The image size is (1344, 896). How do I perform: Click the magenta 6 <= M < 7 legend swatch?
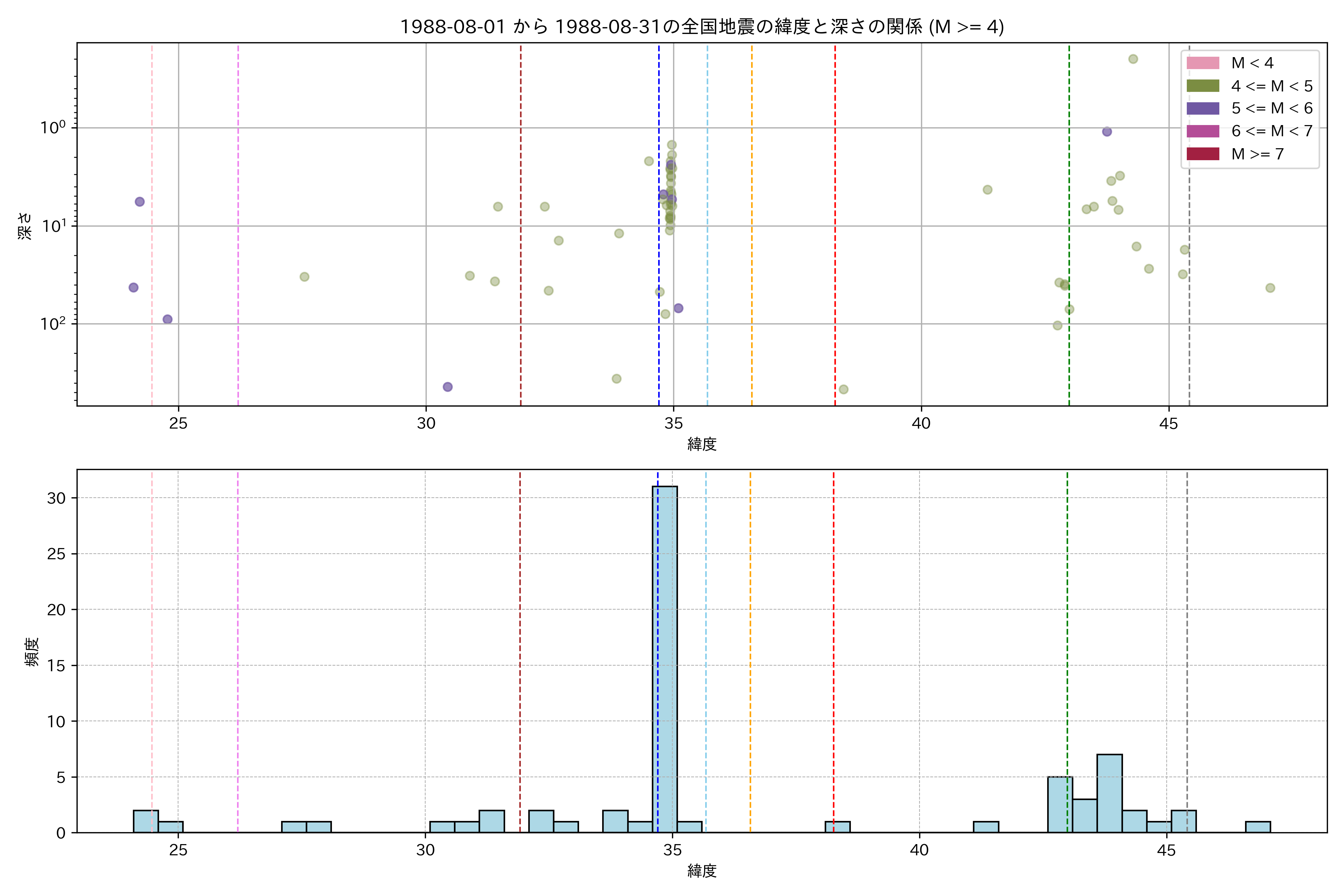[1202, 131]
